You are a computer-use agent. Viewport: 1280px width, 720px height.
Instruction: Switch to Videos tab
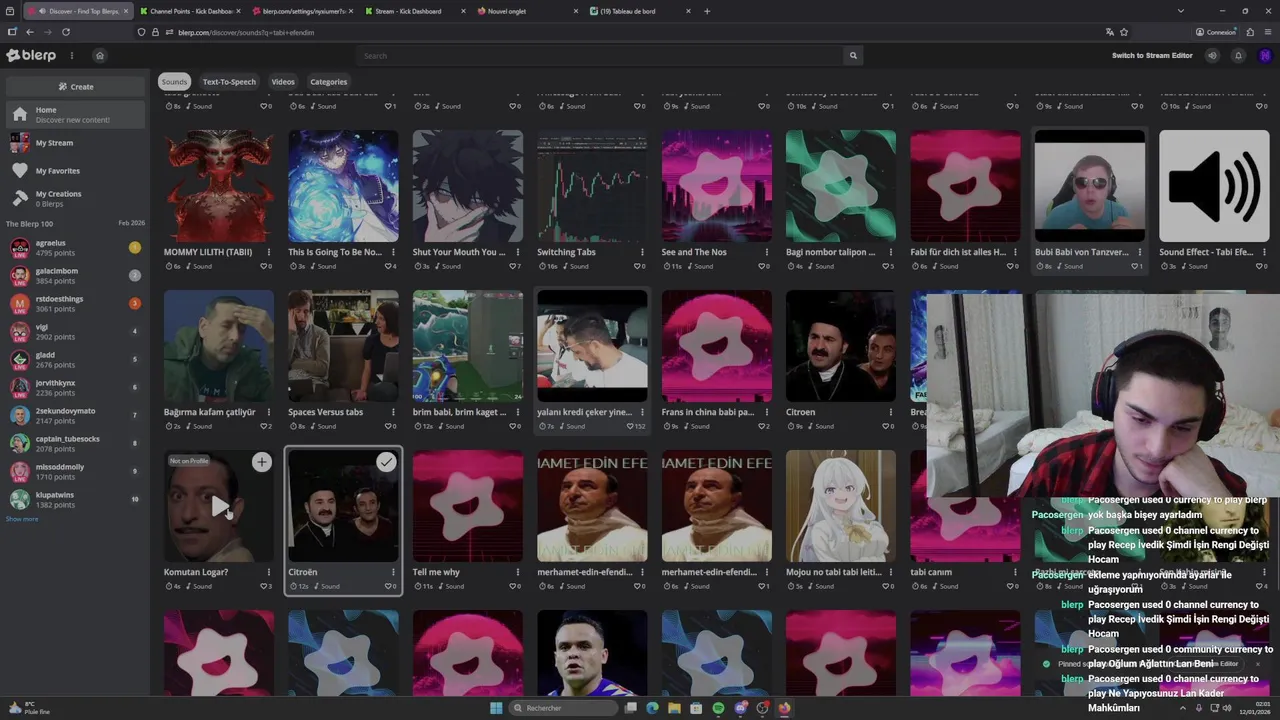(283, 82)
